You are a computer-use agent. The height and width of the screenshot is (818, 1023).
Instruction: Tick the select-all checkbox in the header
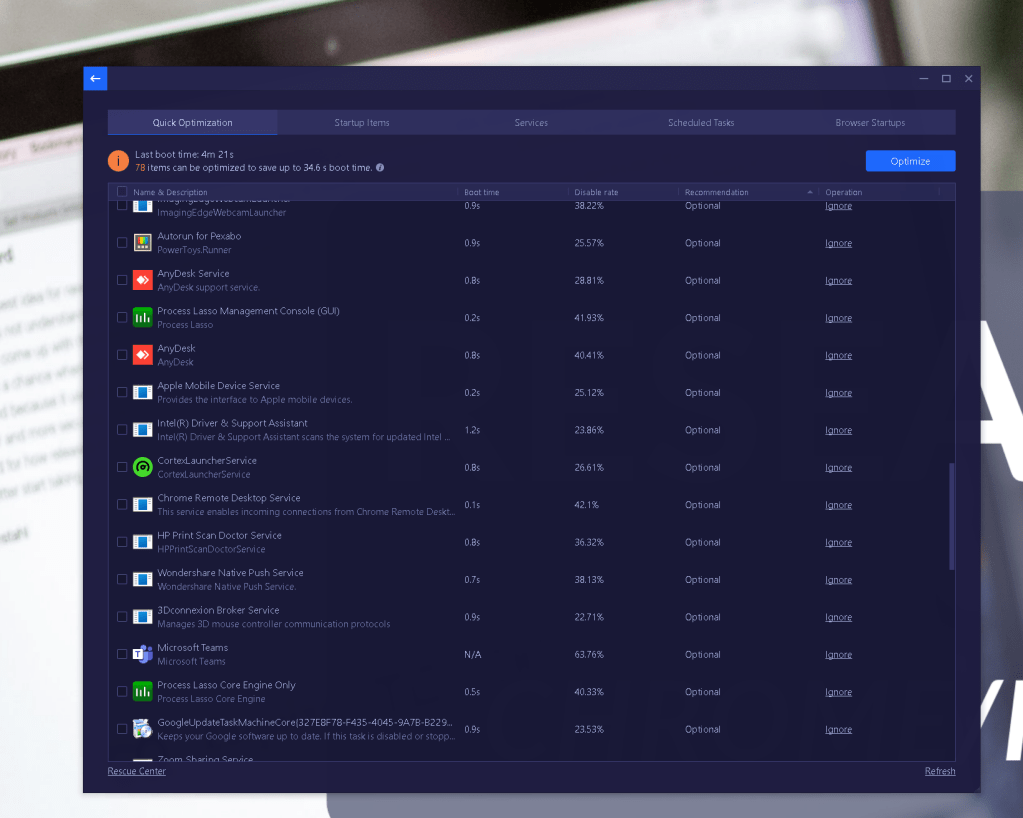[122, 192]
